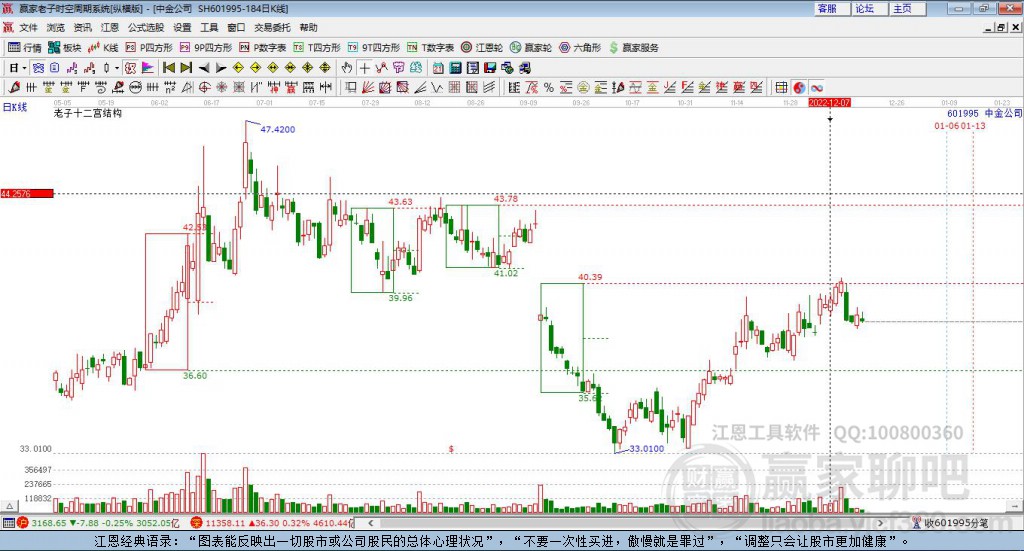Open the 工具 menu
This screenshot has width=1024, height=551.
(x=209, y=27)
